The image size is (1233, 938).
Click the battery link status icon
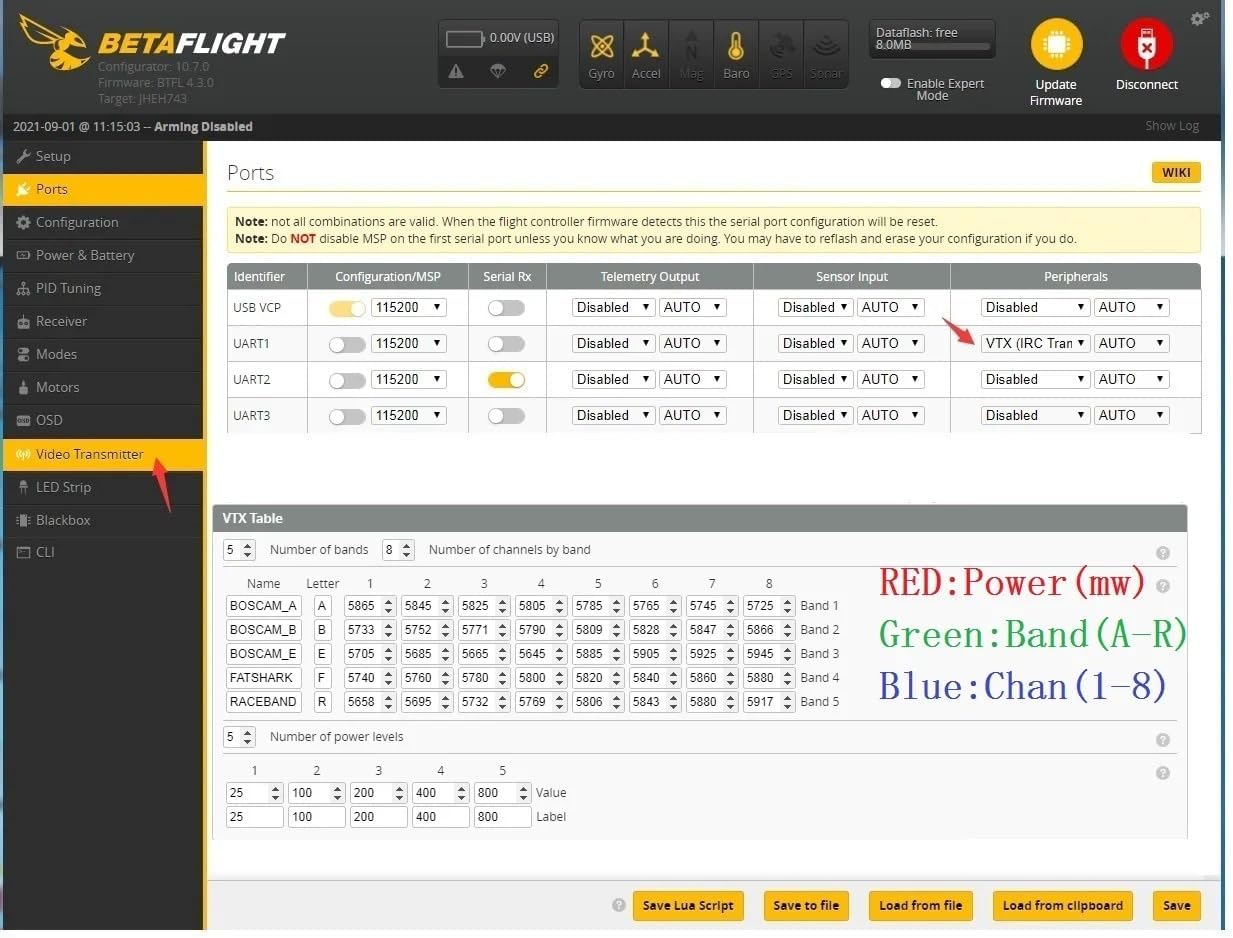click(541, 71)
